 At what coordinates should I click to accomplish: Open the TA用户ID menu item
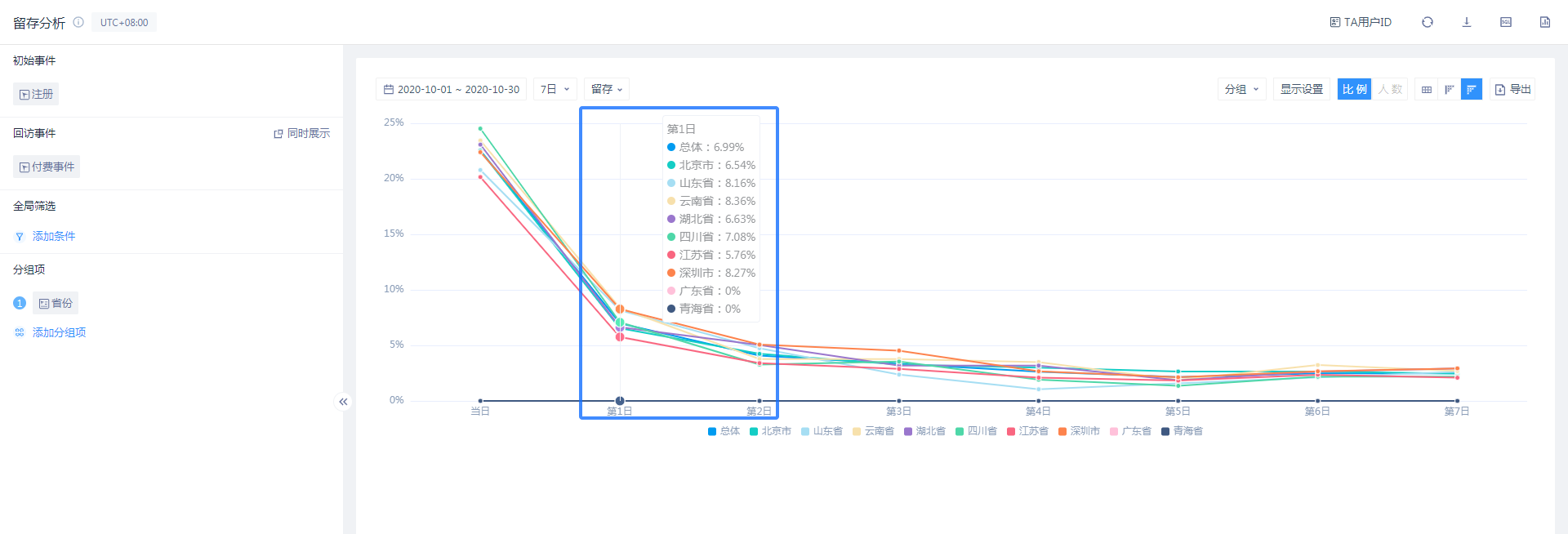pos(1361,22)
